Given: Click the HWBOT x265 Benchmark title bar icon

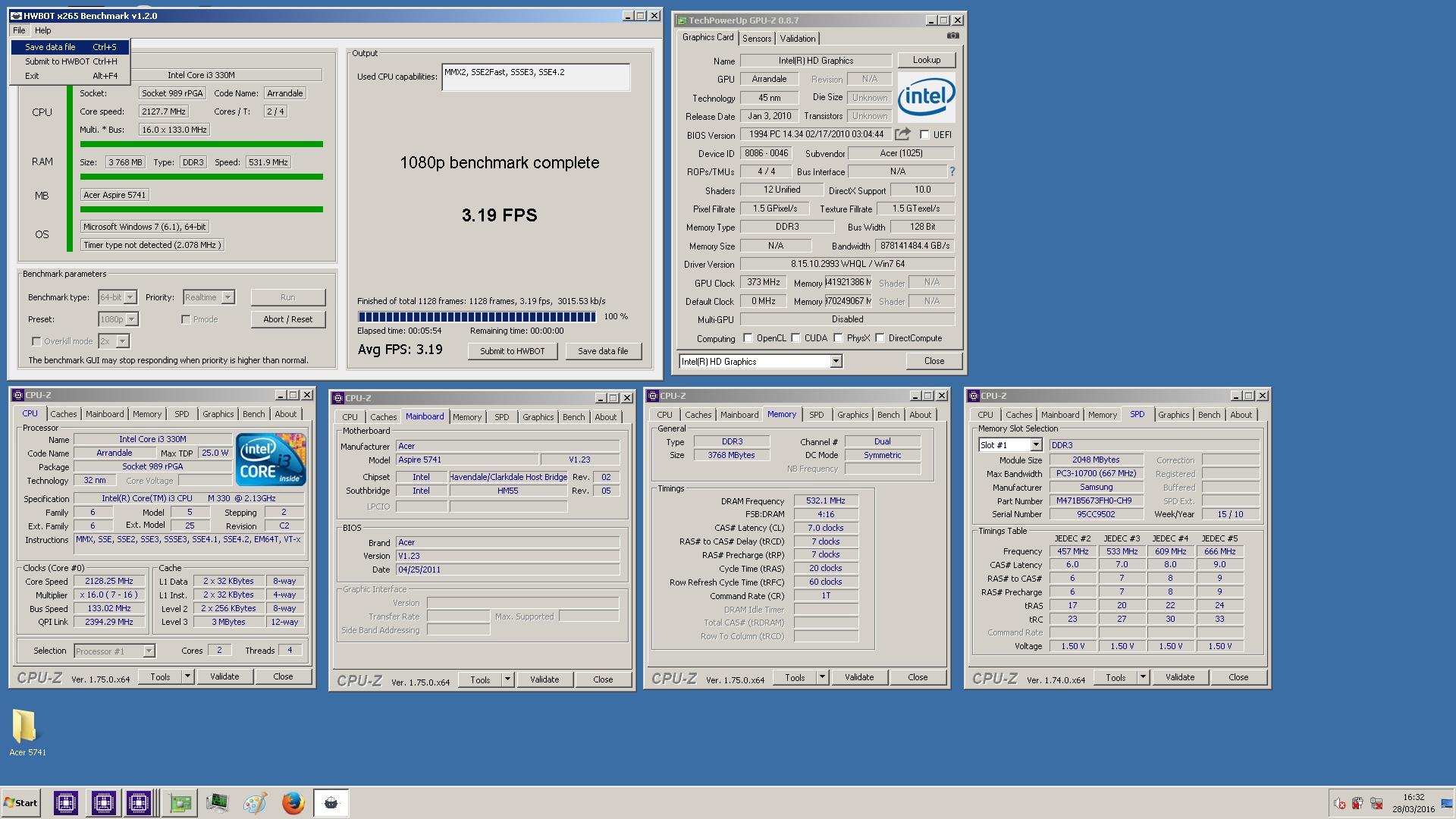Looking at the screenshot, I should pyautogui.click(x=16, y=16).
